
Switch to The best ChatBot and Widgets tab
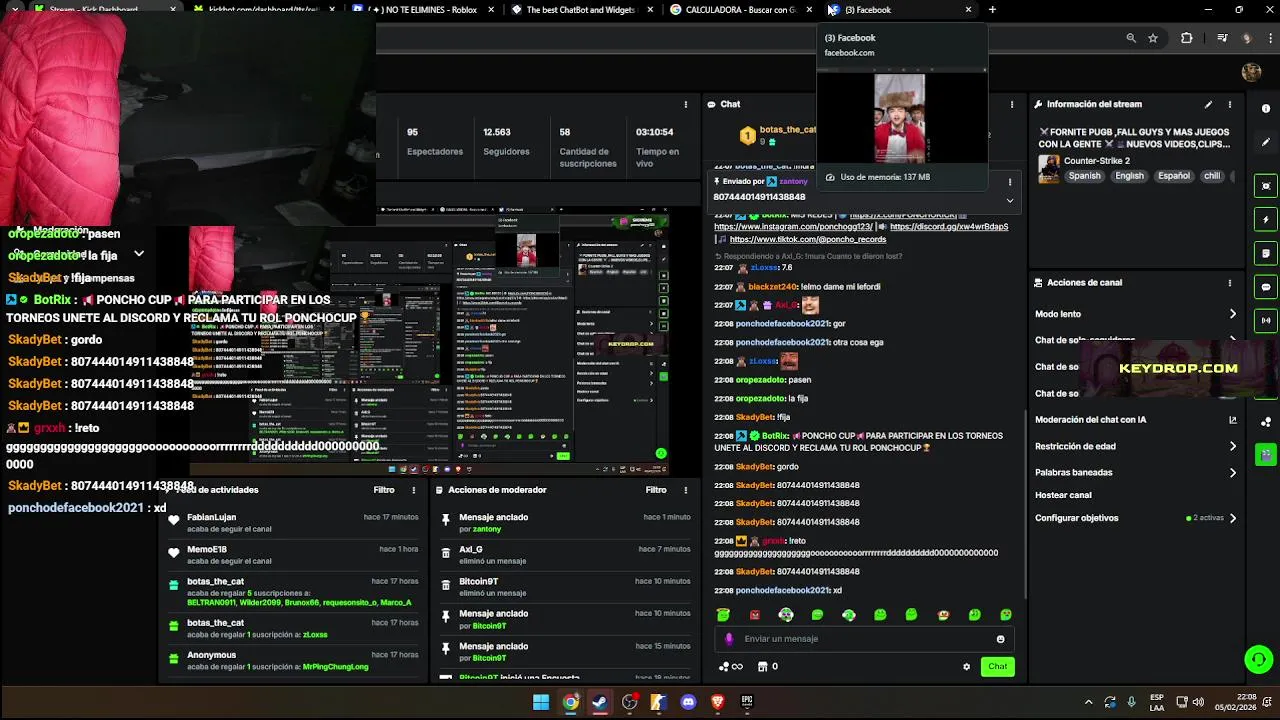[580, 10]
